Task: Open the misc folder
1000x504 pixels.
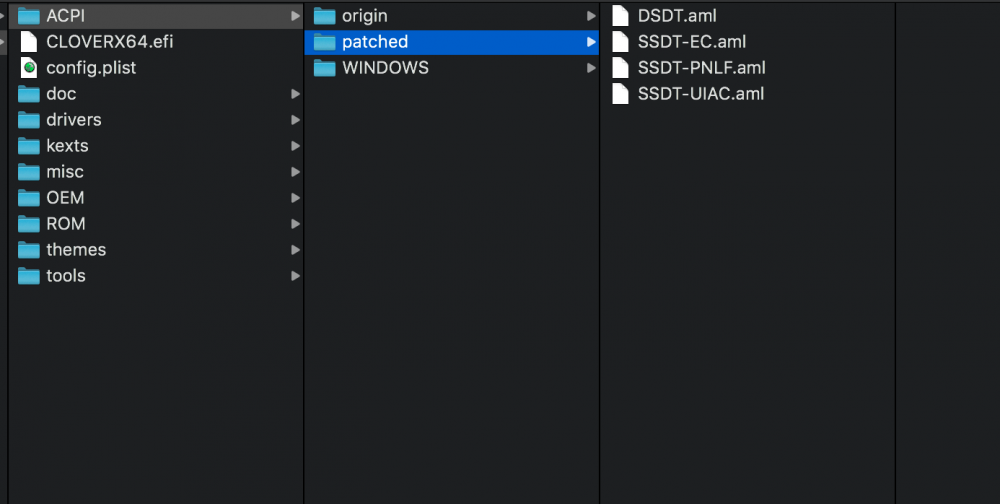Action: [65, 172]
